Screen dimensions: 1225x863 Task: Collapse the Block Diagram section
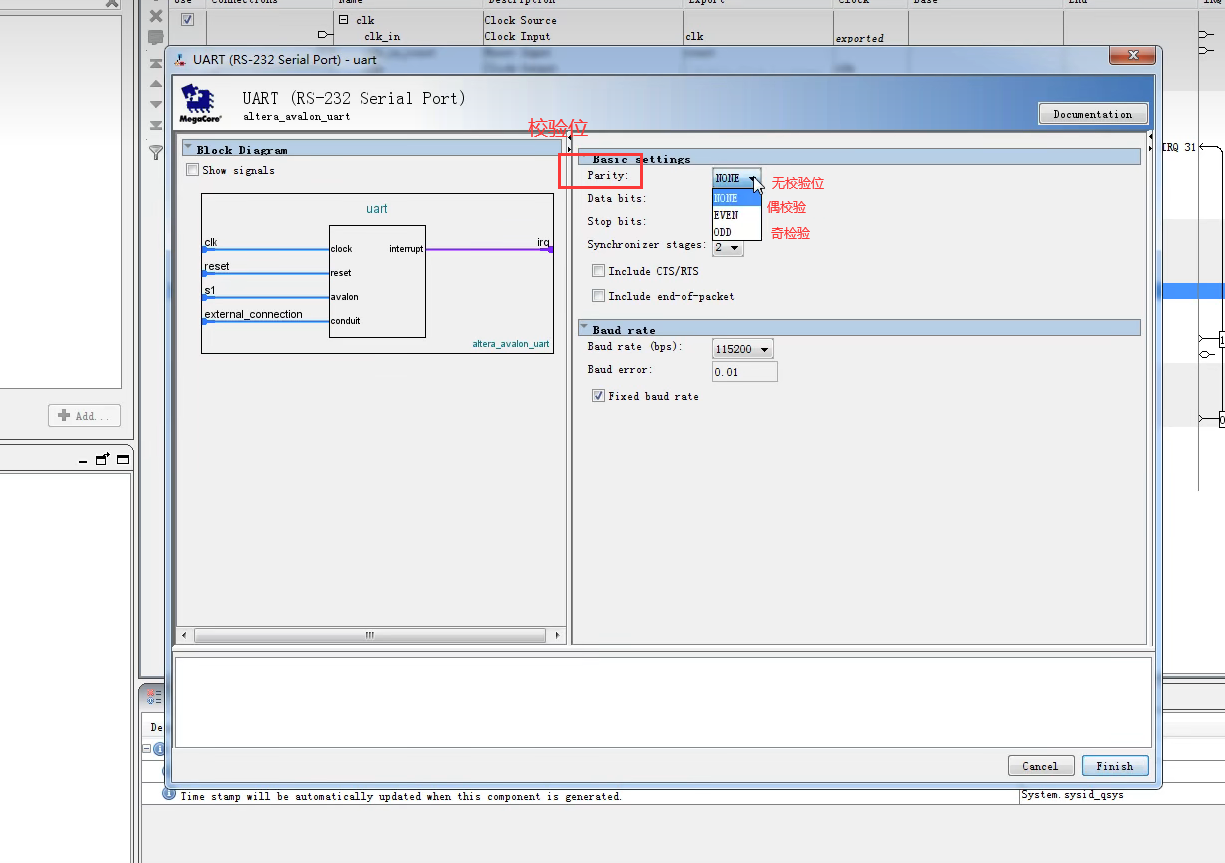coord(188,148)
